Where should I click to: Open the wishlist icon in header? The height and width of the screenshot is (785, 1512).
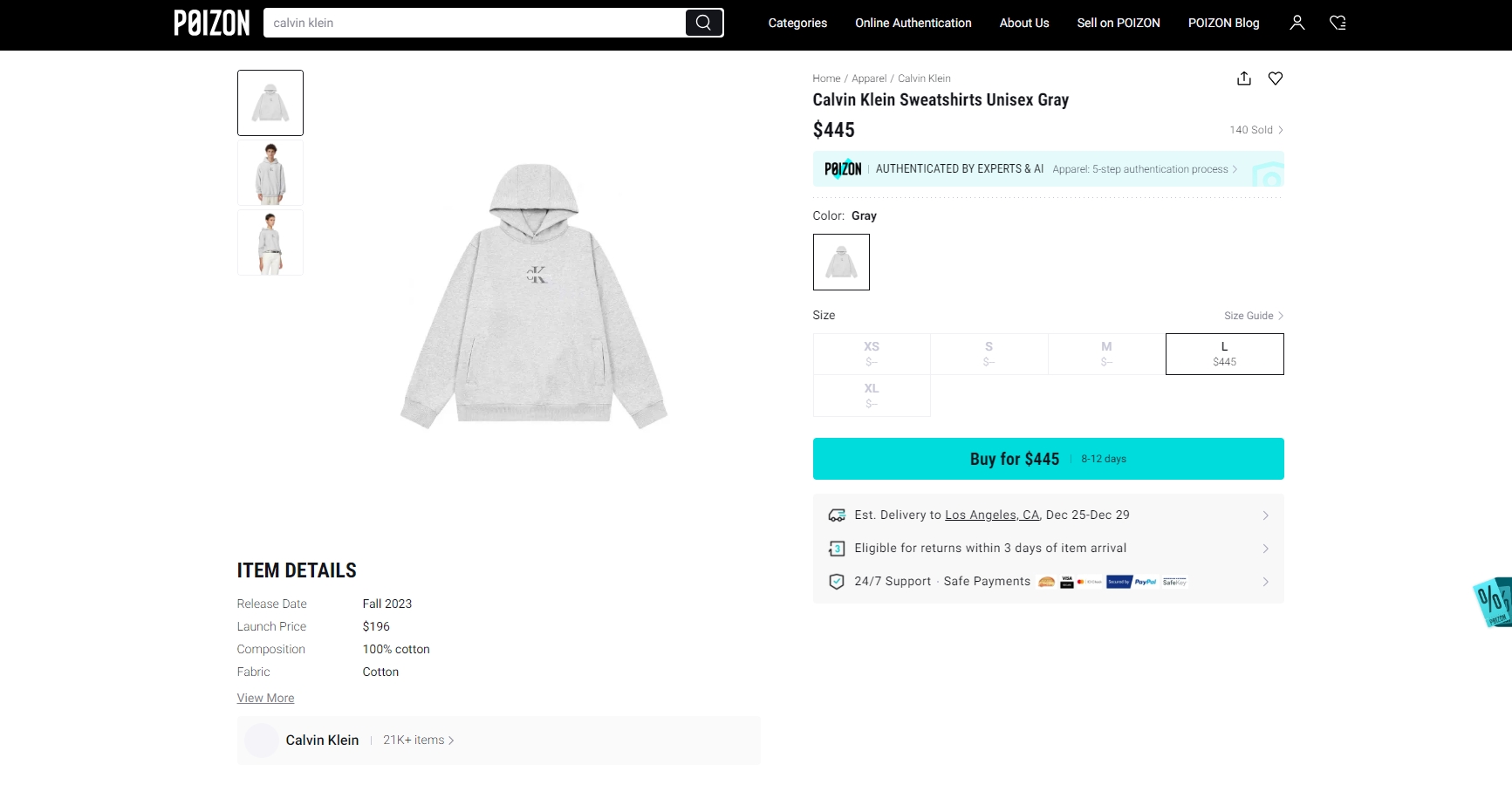tap(1338, 23)
